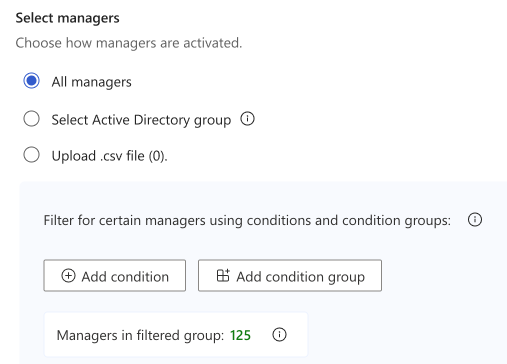The height and width of the screenshot is (364, 507).
Task: Open info icon beside Active Directory group
Action: tap(247, 119)
